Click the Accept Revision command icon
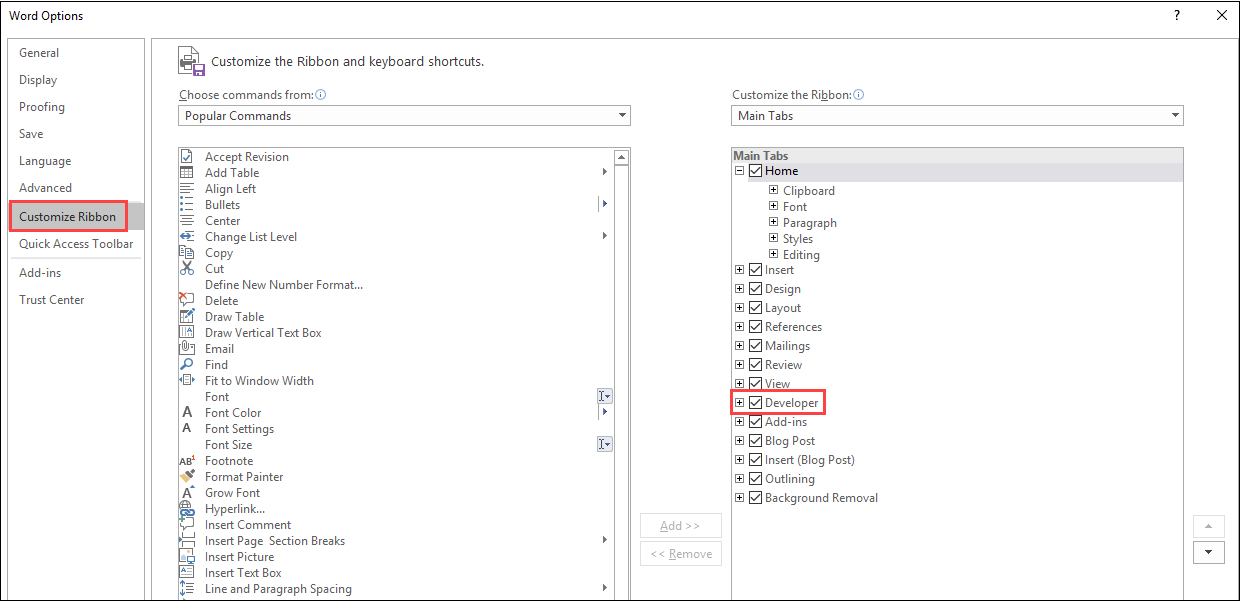 (x=186, y=157)
